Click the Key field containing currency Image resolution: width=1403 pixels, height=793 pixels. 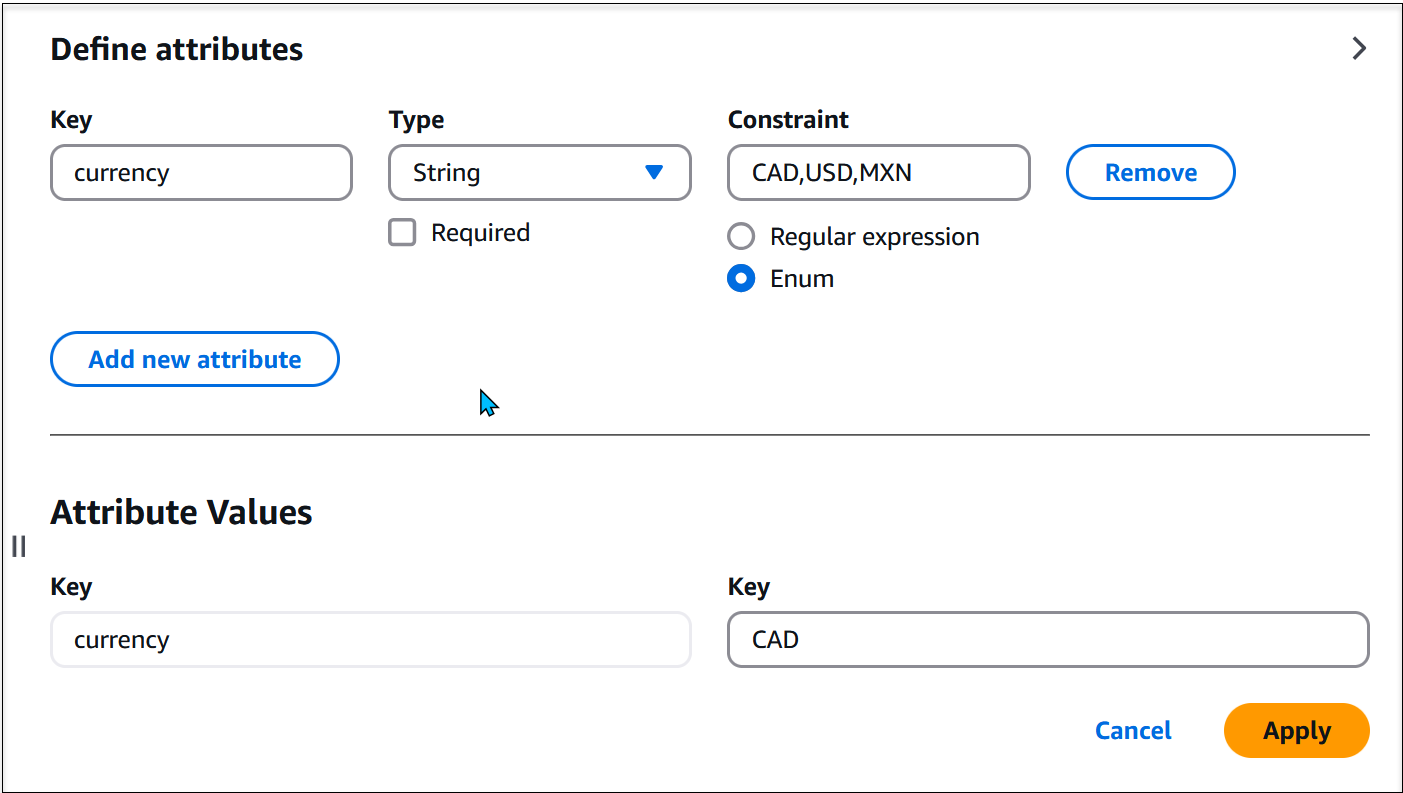[x=200, y=172]
